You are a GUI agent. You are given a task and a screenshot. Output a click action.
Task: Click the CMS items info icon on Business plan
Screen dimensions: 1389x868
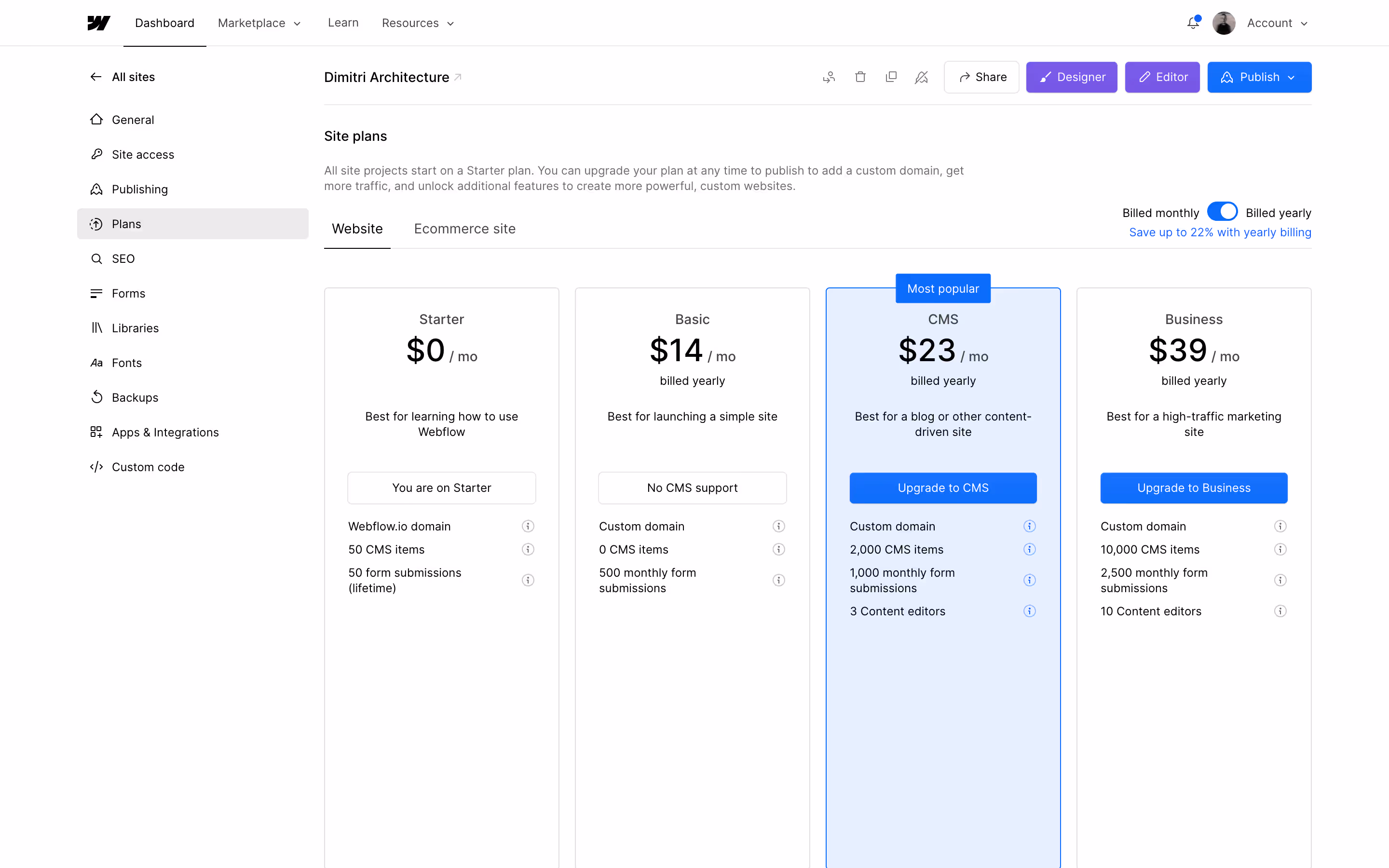point(1280,549)
